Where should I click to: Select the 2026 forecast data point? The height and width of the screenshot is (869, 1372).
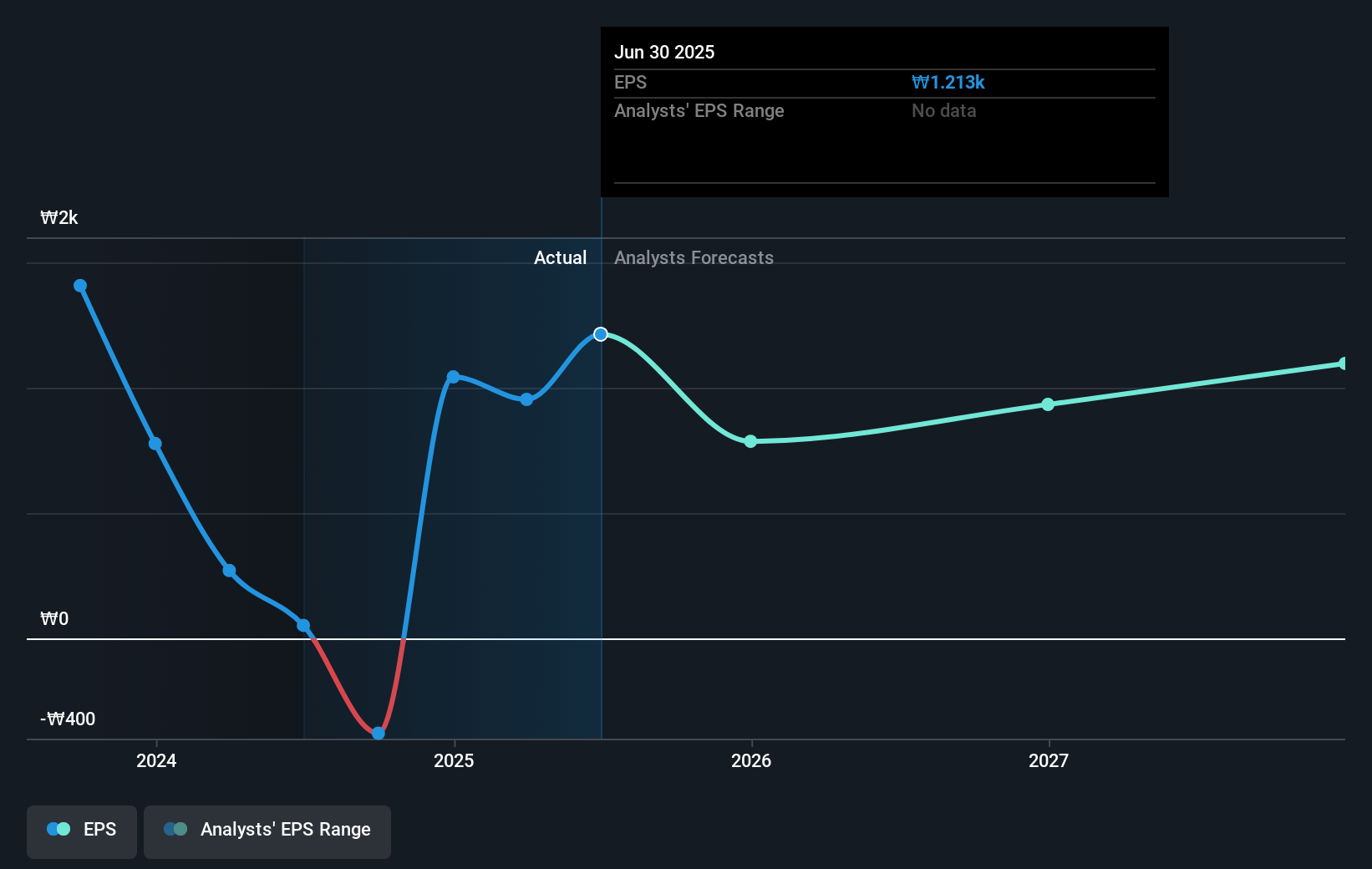pyautogui.click(x=750, y=441)
